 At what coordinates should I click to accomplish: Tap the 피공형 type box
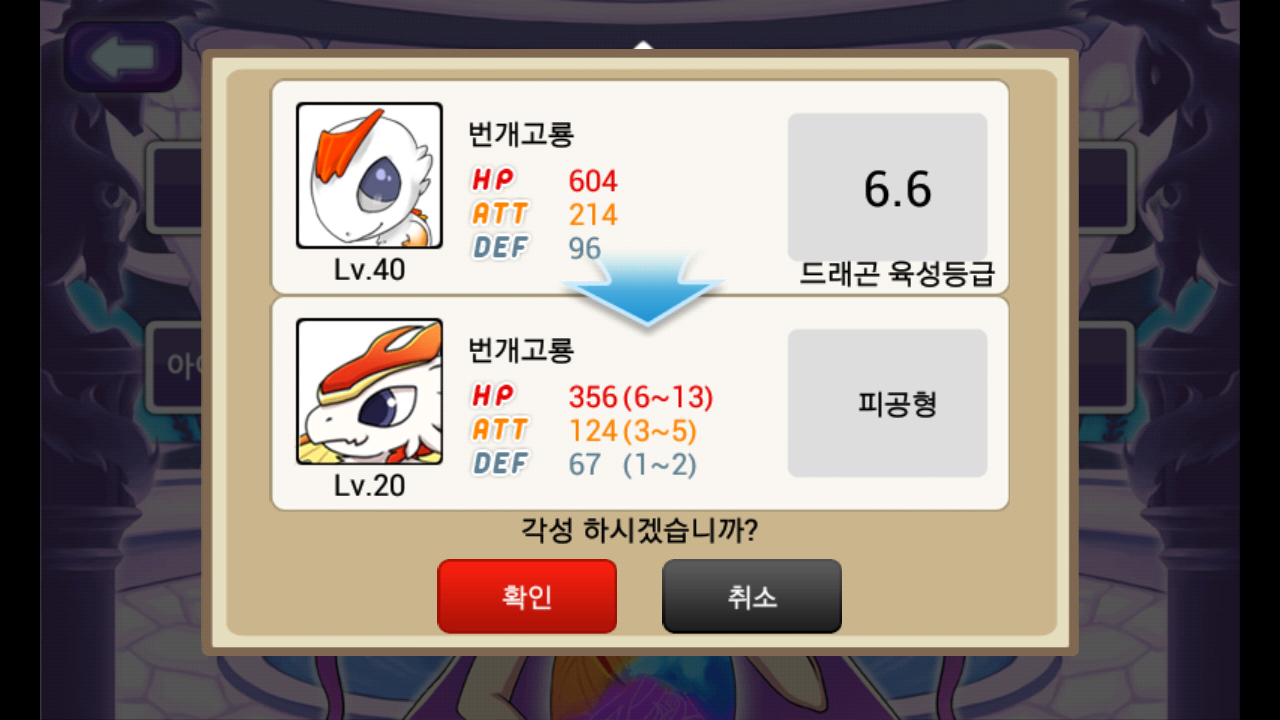pos(888,403)
